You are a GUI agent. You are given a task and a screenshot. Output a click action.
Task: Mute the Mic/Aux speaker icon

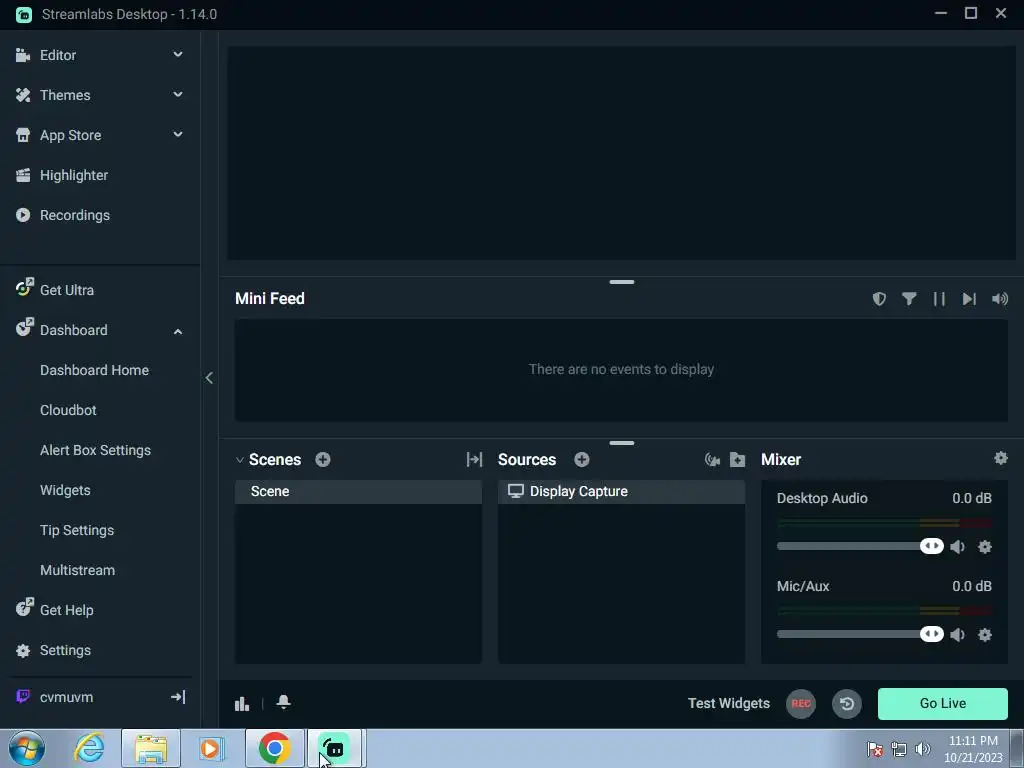(957, 635)
